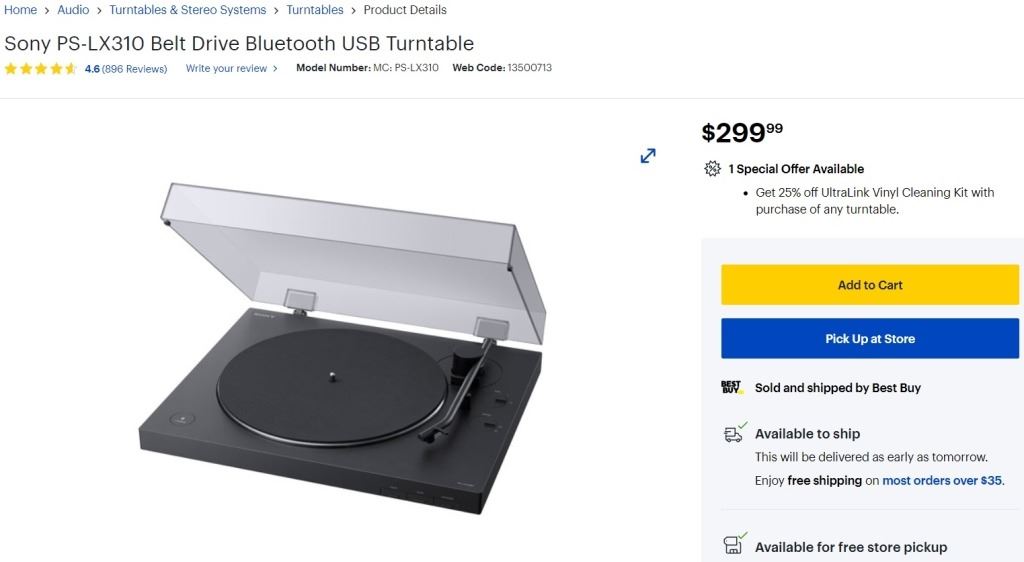This screenshot has width=1024, height=562.
Task: Choose Pick Up at Store
Action: click(x=869, y=339)
